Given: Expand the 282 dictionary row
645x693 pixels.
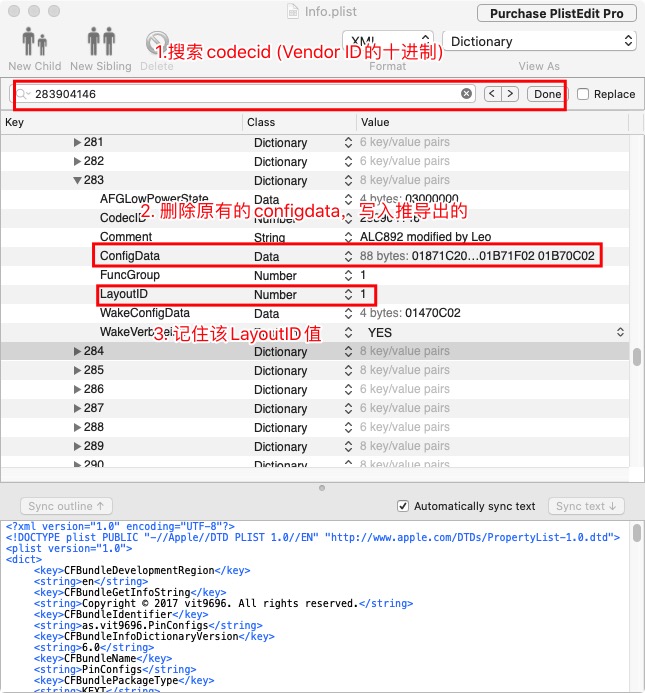Looking at the screenshot, I should (77, 161).
